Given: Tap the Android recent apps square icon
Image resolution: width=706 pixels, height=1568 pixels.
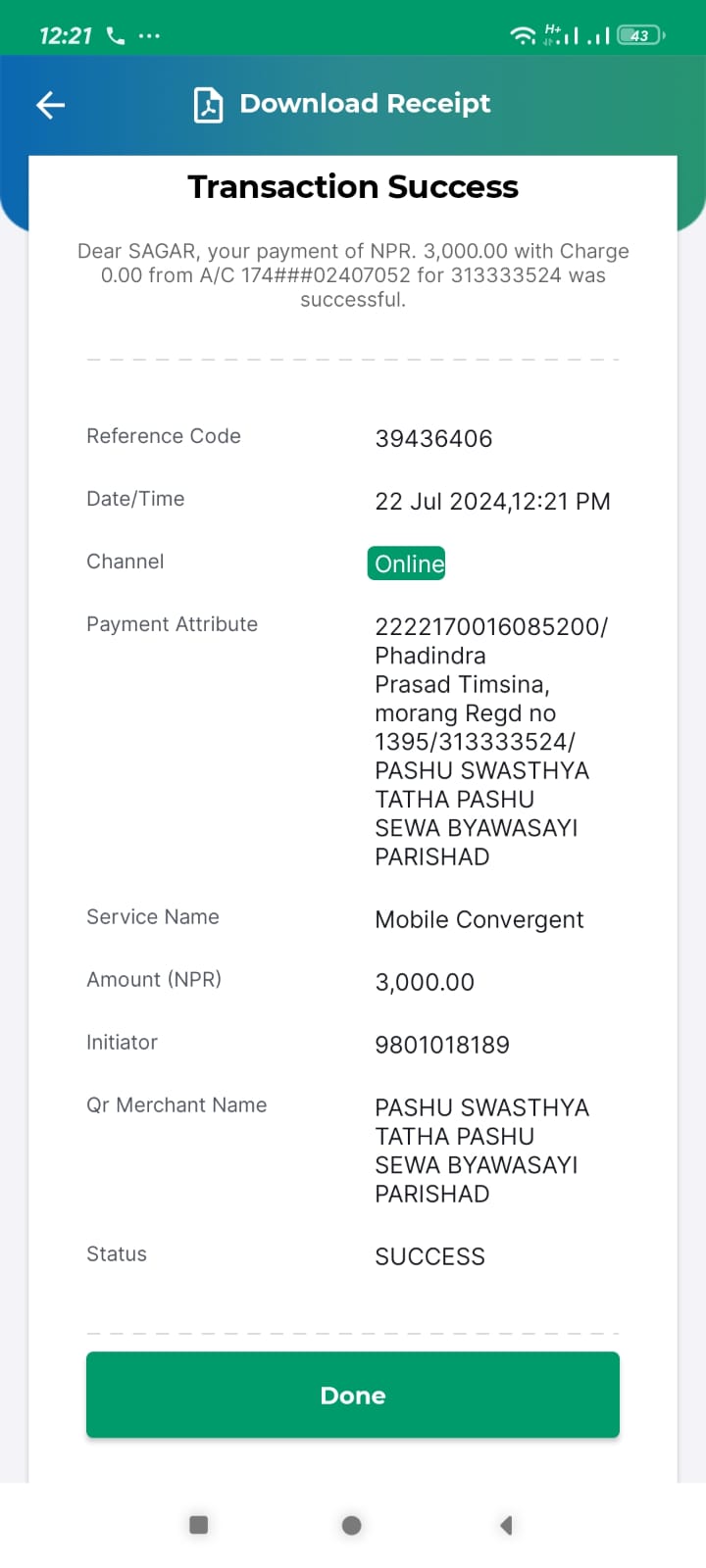Looking at the screenshot, I should coord(198,1524).
